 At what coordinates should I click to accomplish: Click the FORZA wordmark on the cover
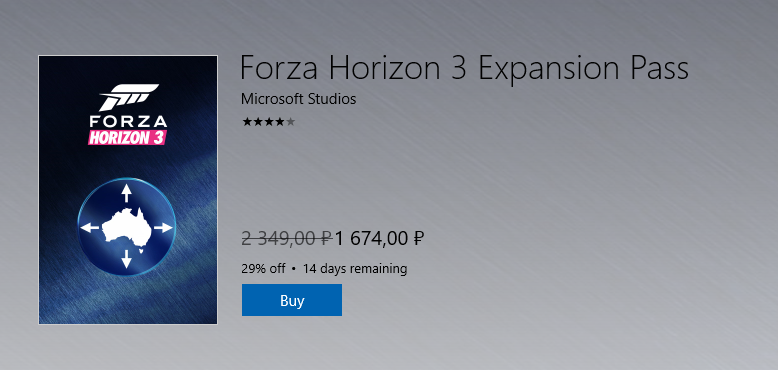(x=128, y=122)
